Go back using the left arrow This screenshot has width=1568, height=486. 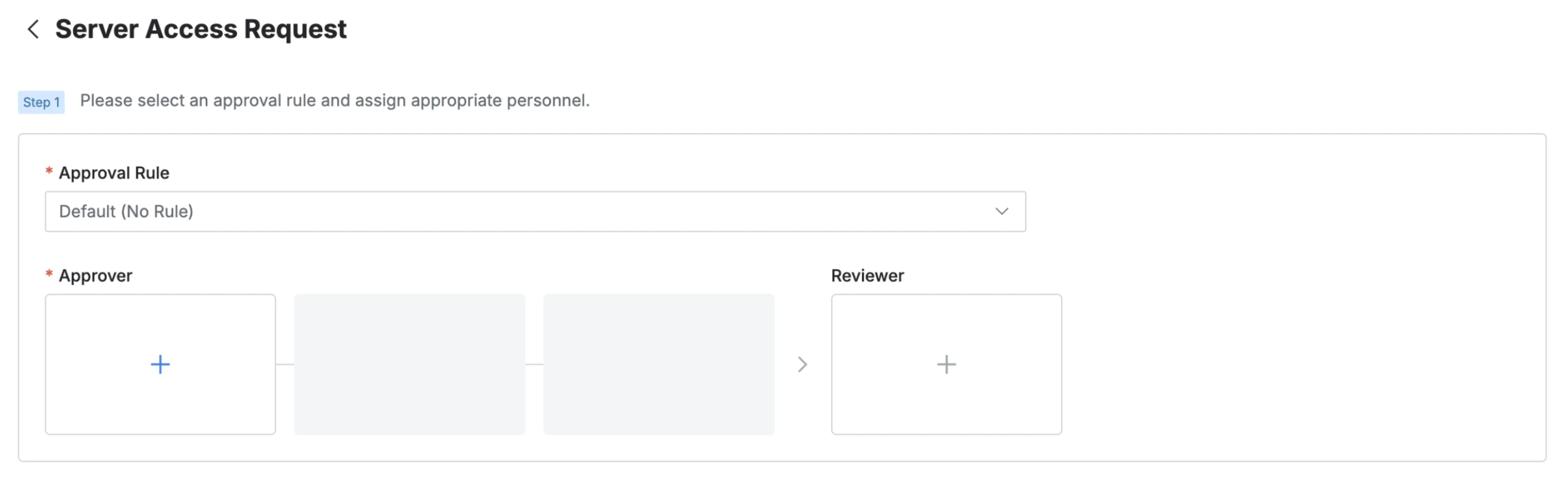(x=34, y=29)
